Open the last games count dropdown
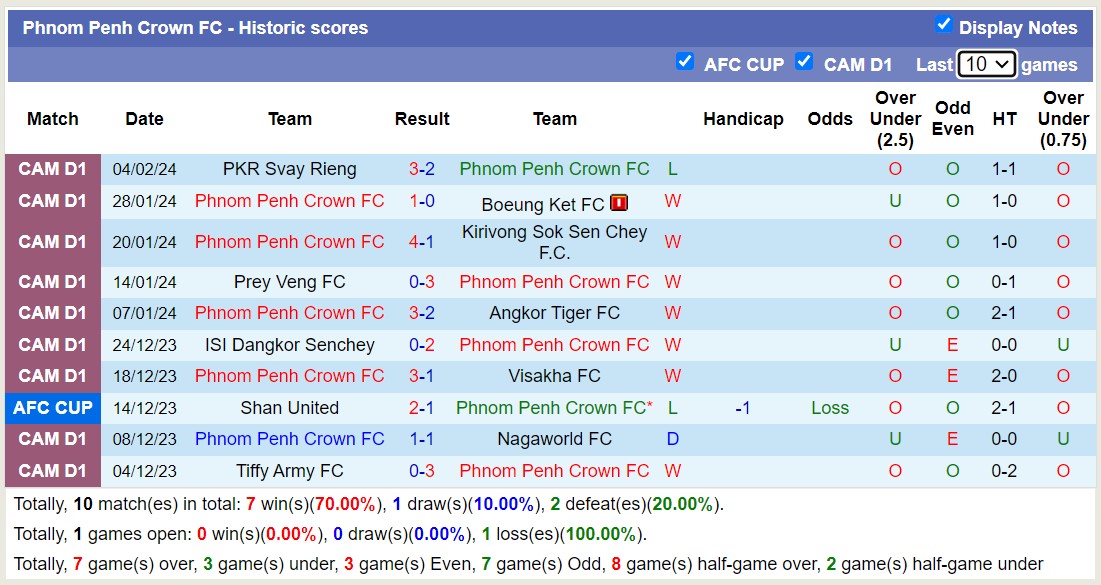The image size is (1101, 585). (x=987, y=63)
